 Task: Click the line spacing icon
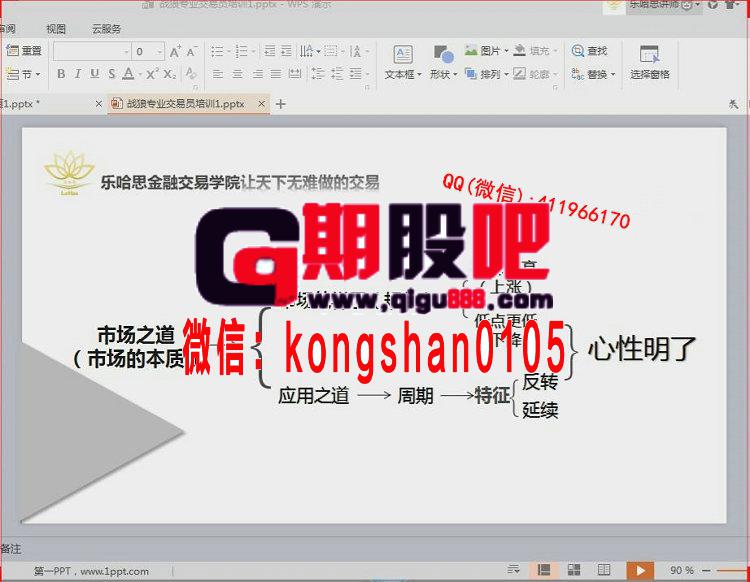click(317, 74)
